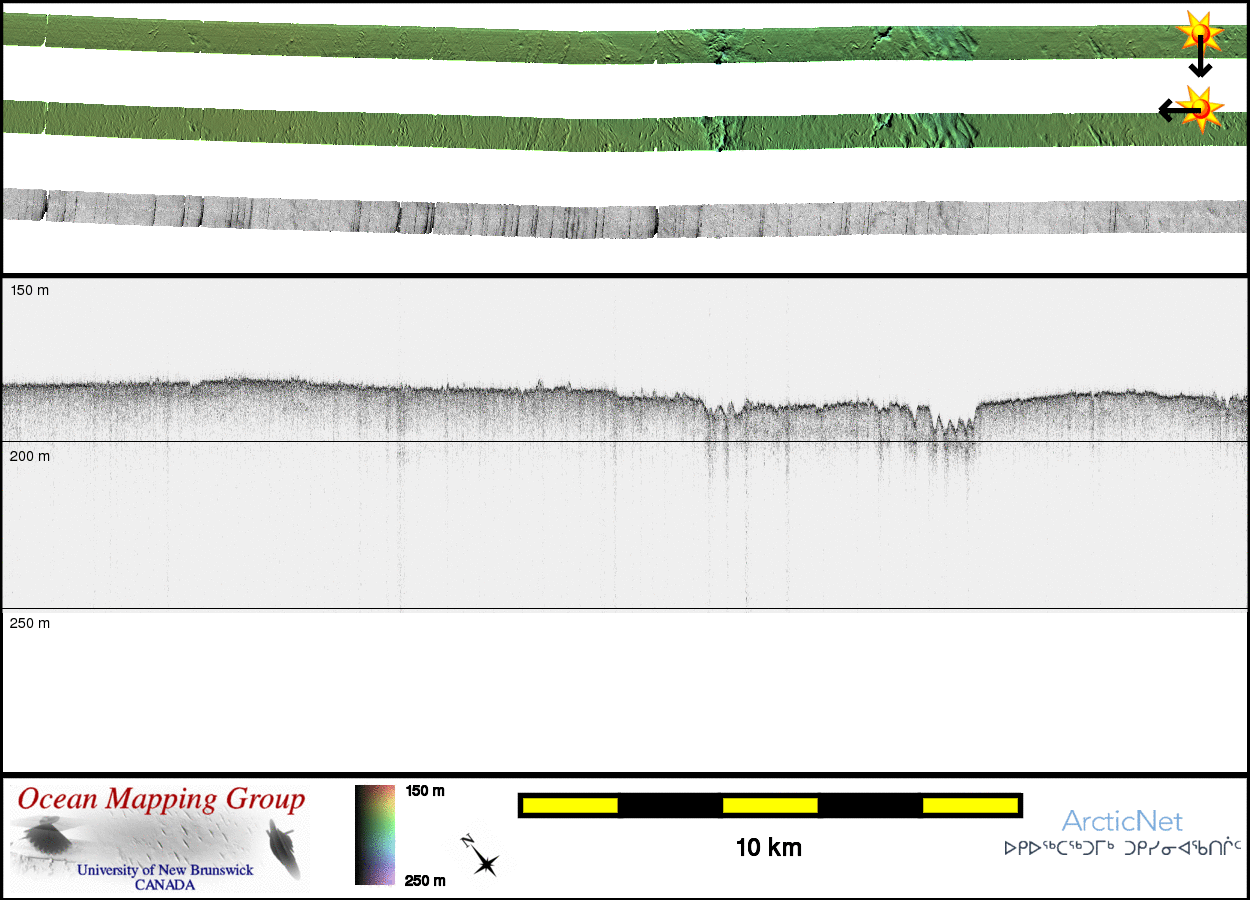The height and width of the screenshot is (900, 1250).
Task: Click the rightmost yellow segment of scale bar
Action: coord(969,805)
